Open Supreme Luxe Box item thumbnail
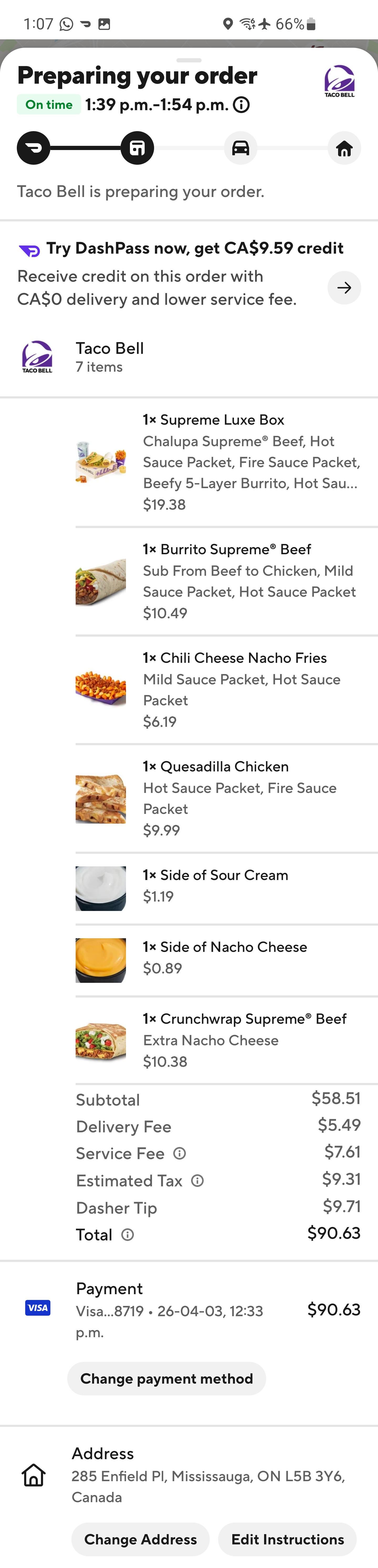This screenshot has height=1568, width=378. coord(101,462)
